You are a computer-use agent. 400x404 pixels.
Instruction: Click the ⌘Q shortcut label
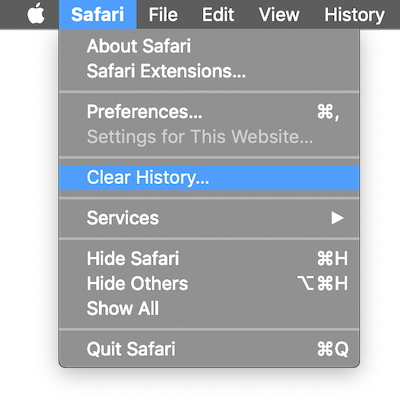[333, 349]
